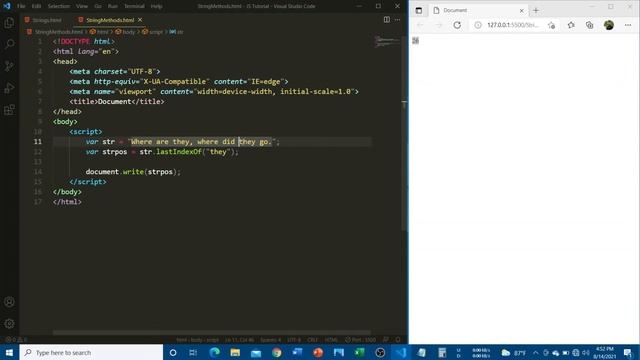Open the Run menu

tap(113, 6)
